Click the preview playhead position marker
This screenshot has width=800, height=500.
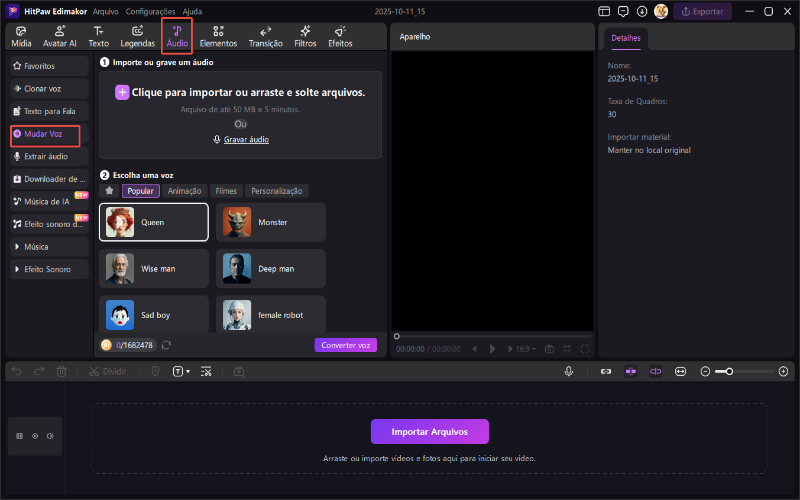(396, 336)
